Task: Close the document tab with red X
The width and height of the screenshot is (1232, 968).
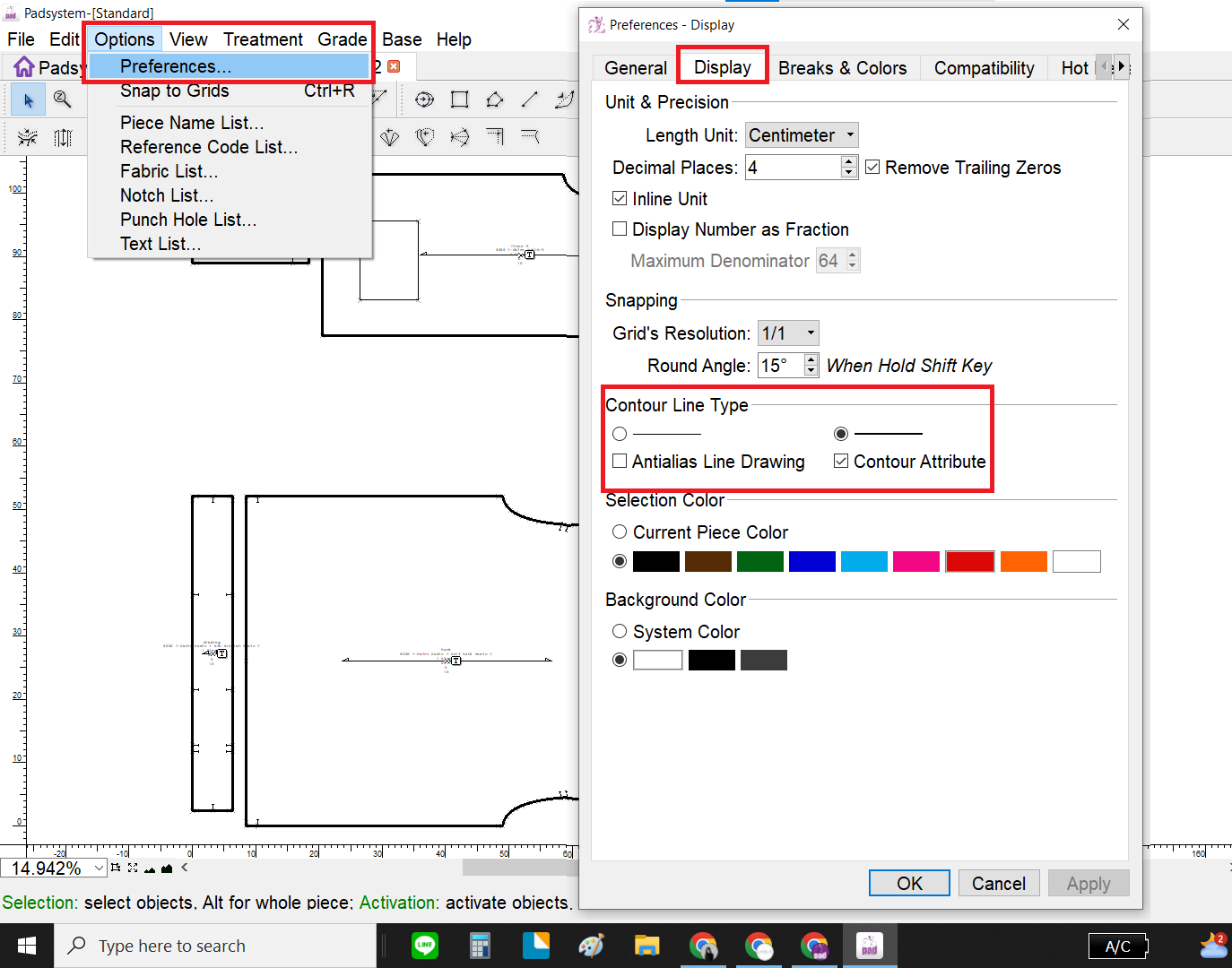Action: click(394, 66)
